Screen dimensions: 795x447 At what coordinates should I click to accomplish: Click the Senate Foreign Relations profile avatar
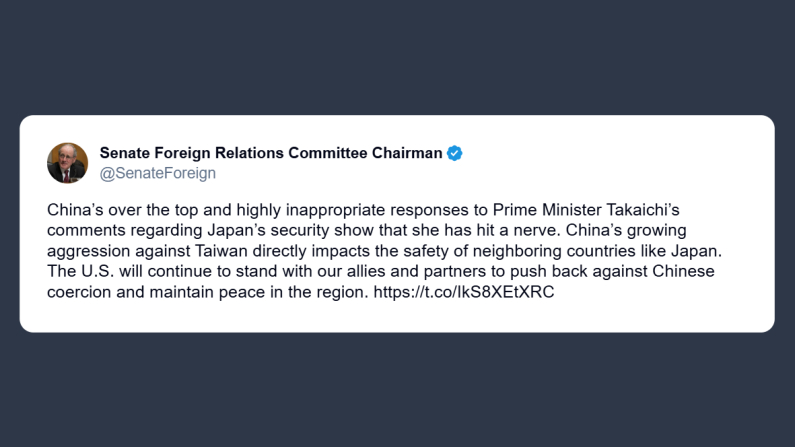pyautogui.click(x=68, y=163)
